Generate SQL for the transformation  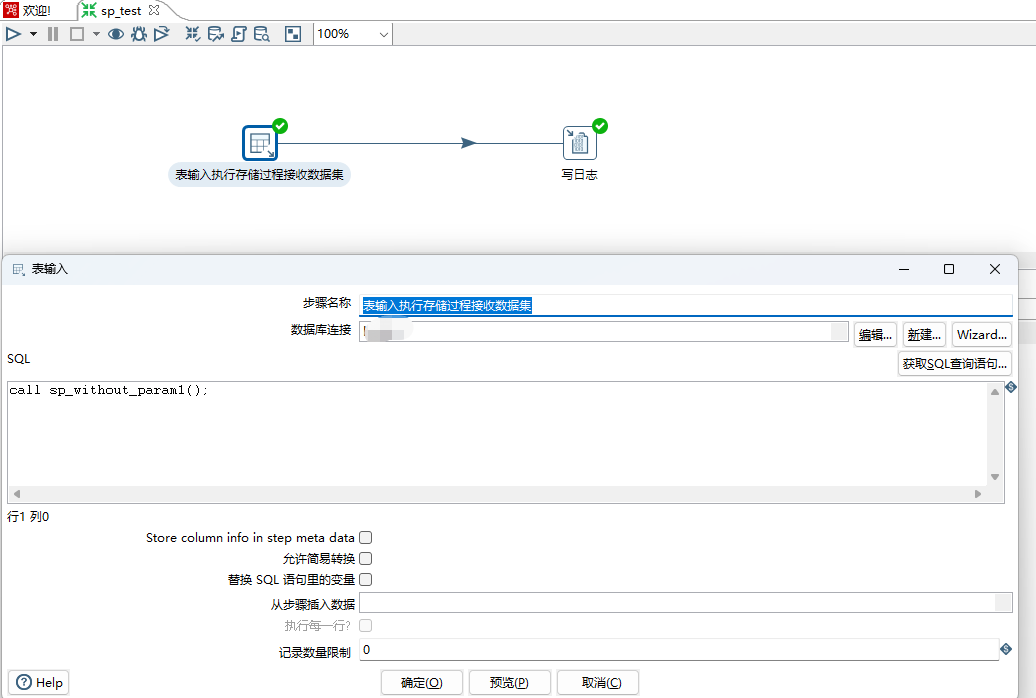coord(239,34)
